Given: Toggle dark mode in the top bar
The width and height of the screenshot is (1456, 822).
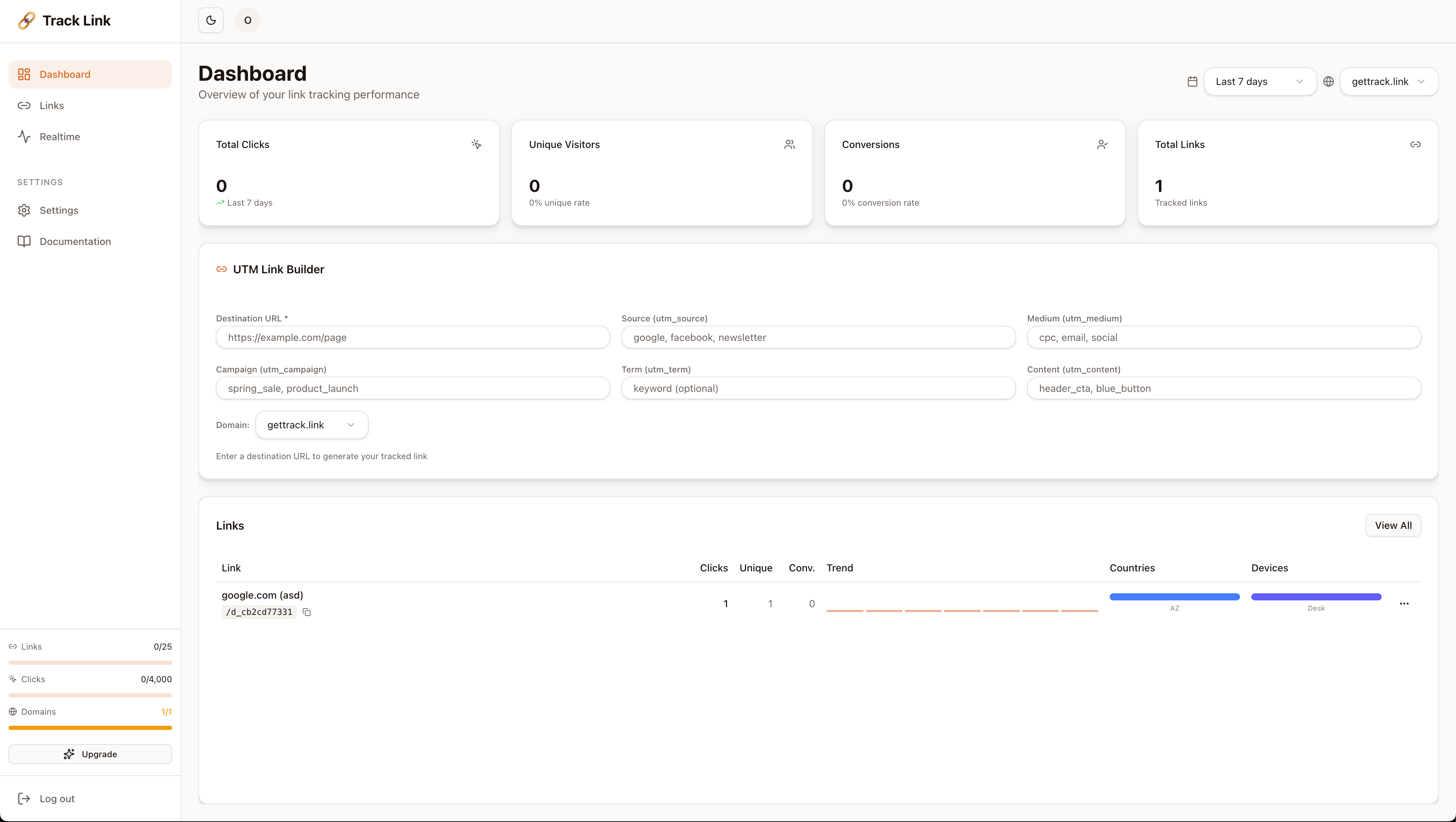Looking at the screenshot, I should click(210, 20).
